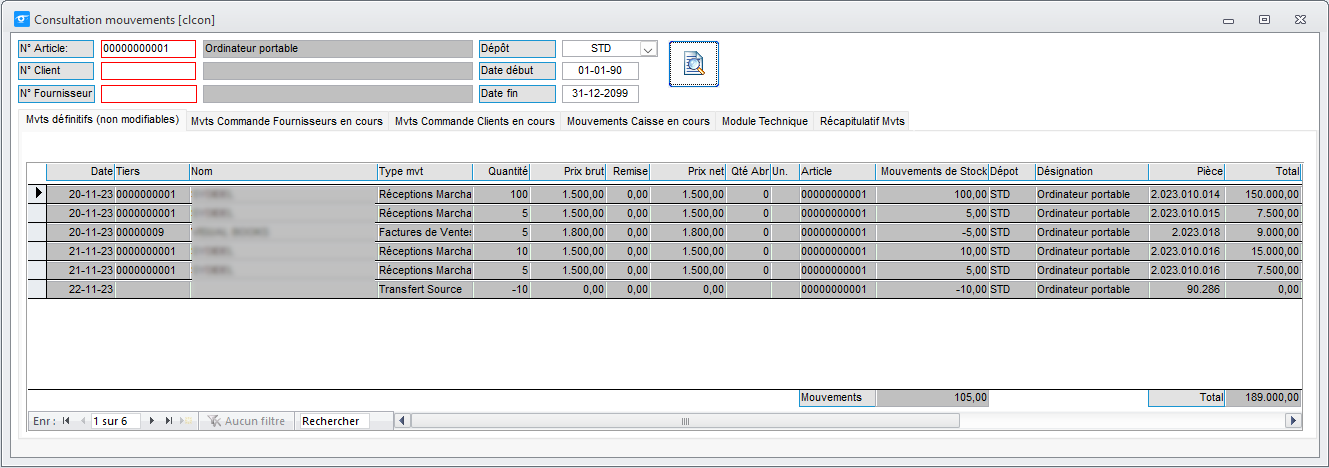Click the Désignation column header
1329x468 pixels.
tap(1092, 172)
